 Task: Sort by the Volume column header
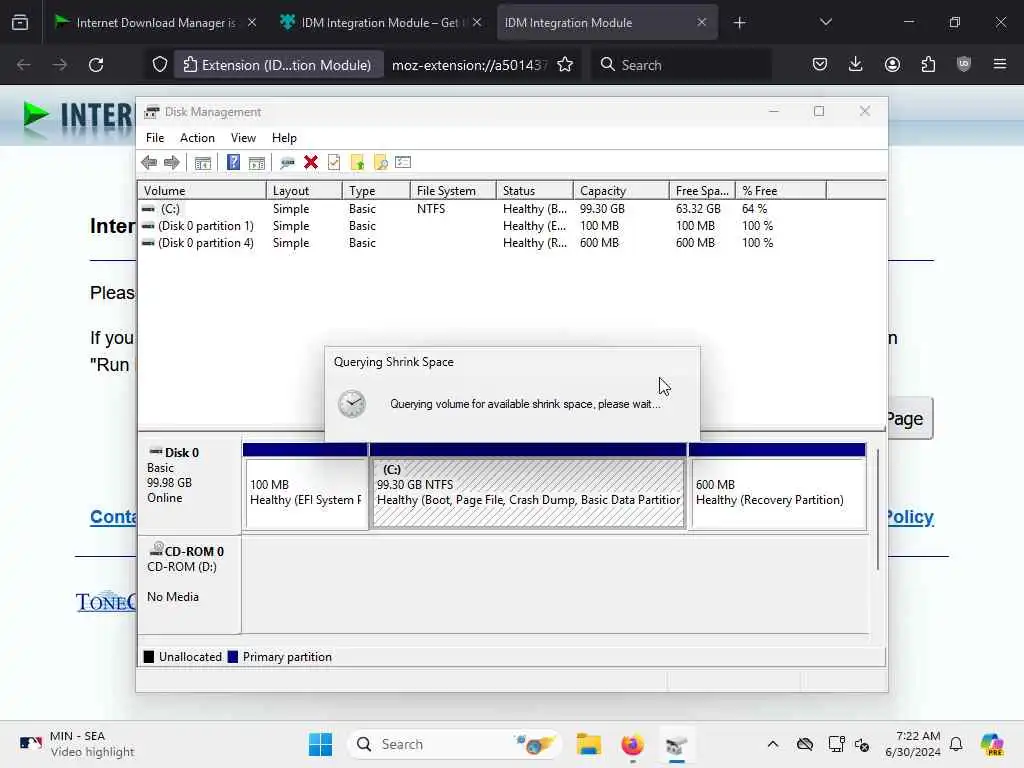coord(202,191)
